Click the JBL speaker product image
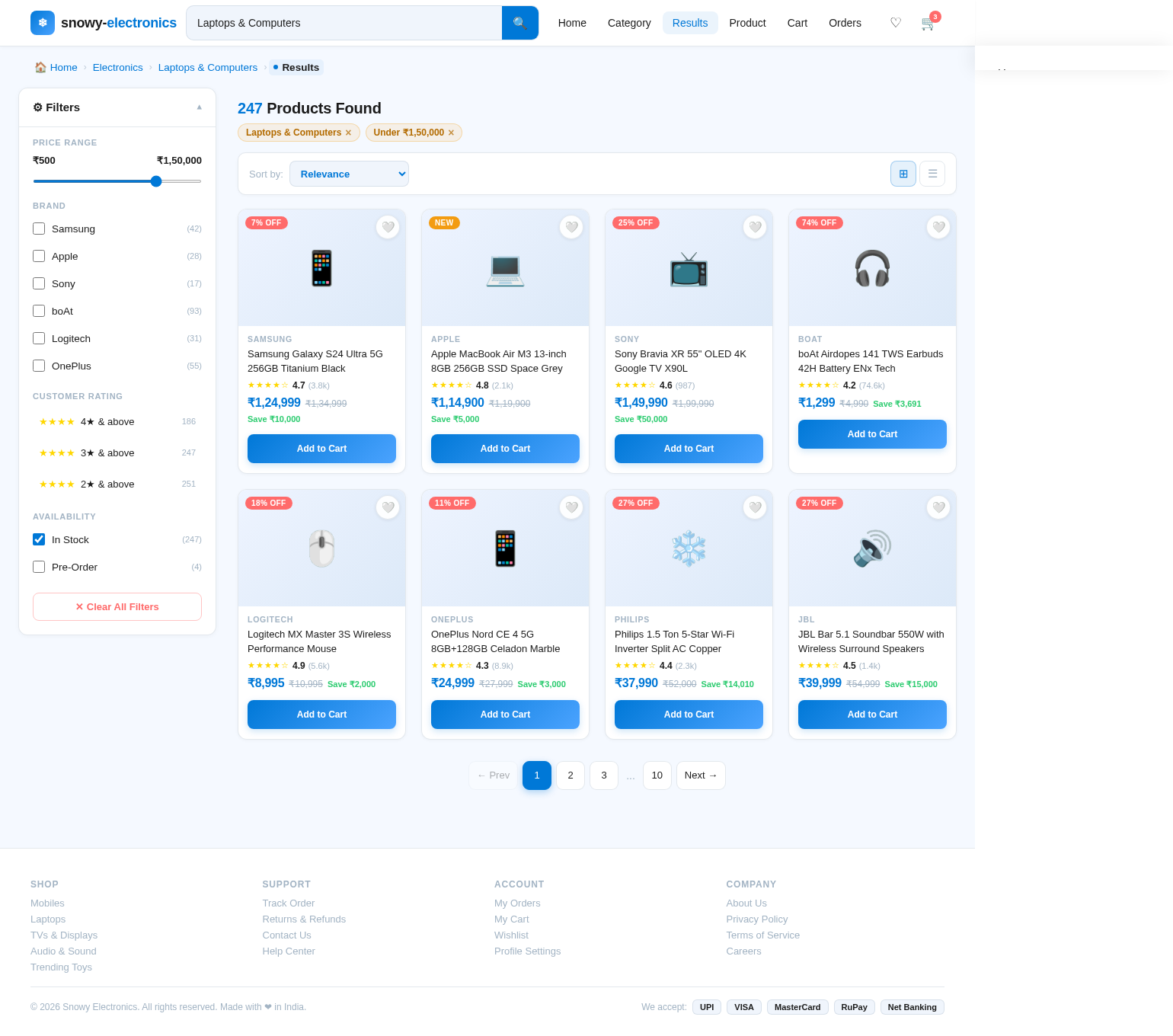 (x=872, y=548)
